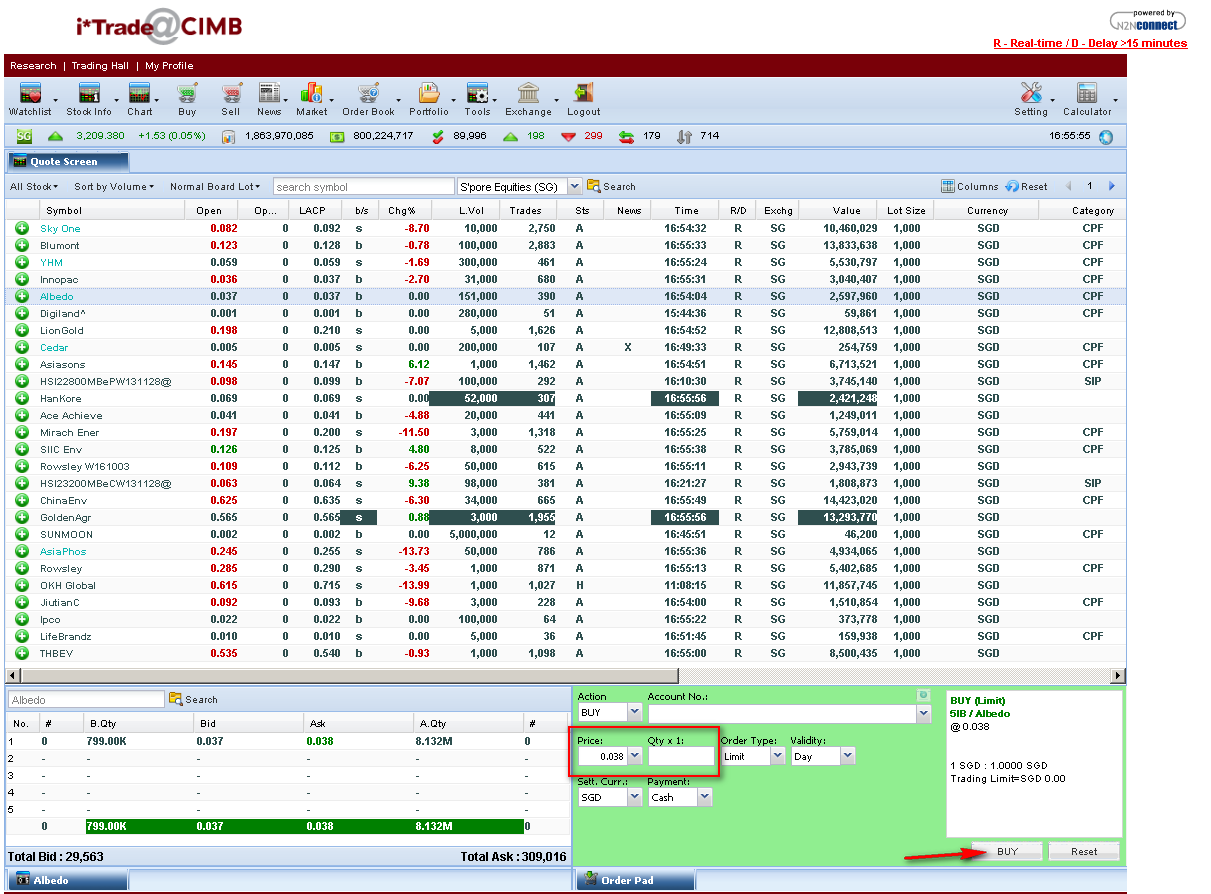Select the Albedo row in quote table
Screen dimensions: 1211x894
[565, 296]
